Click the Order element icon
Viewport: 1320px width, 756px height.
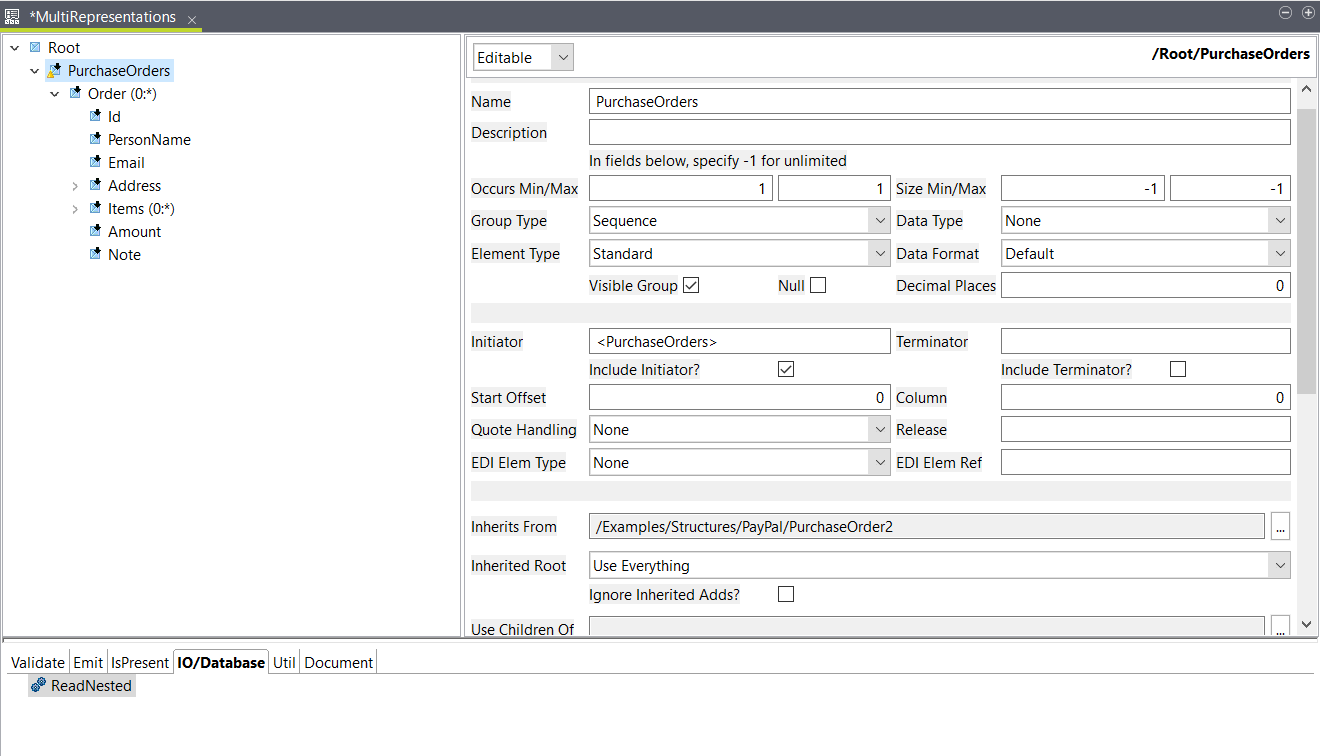coord(76,93)
